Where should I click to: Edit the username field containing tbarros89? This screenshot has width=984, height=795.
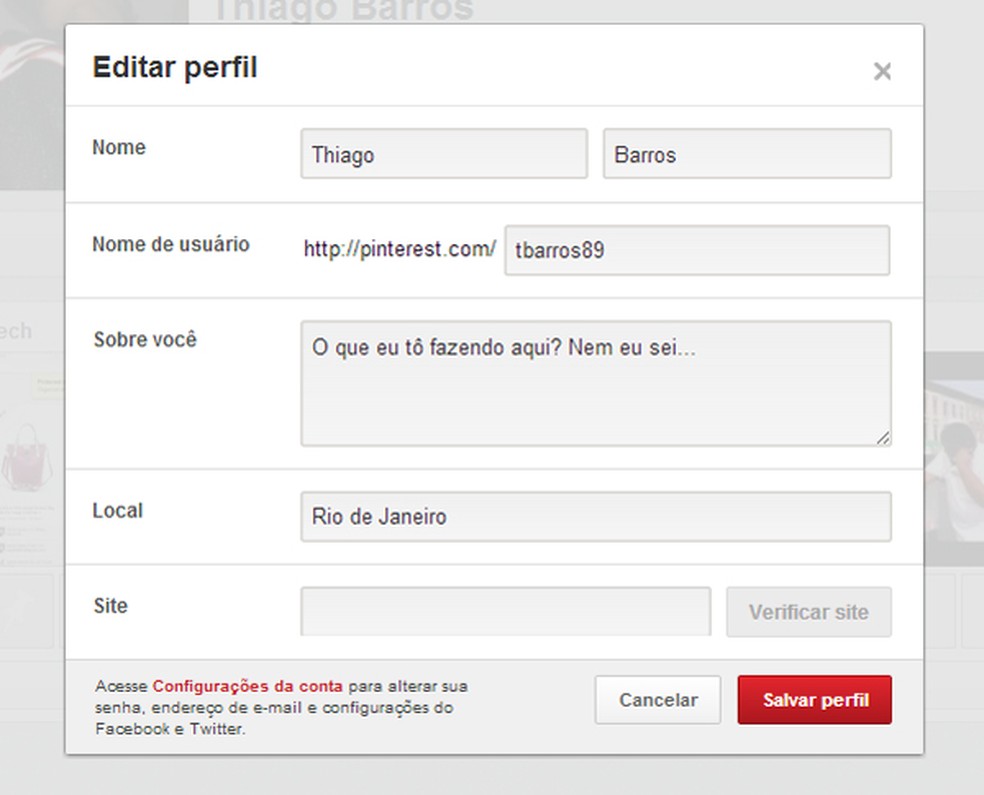(x=697, y=250)
